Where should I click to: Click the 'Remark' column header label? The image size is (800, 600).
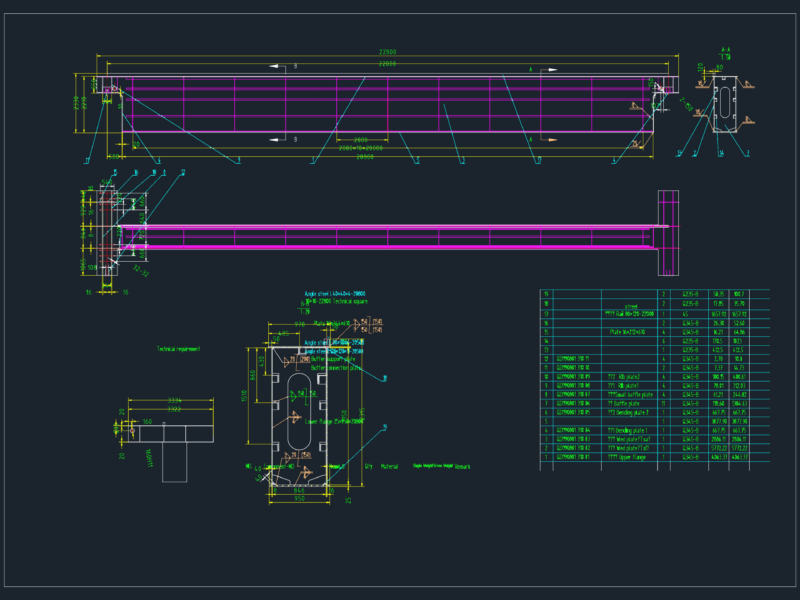(463, 466)
